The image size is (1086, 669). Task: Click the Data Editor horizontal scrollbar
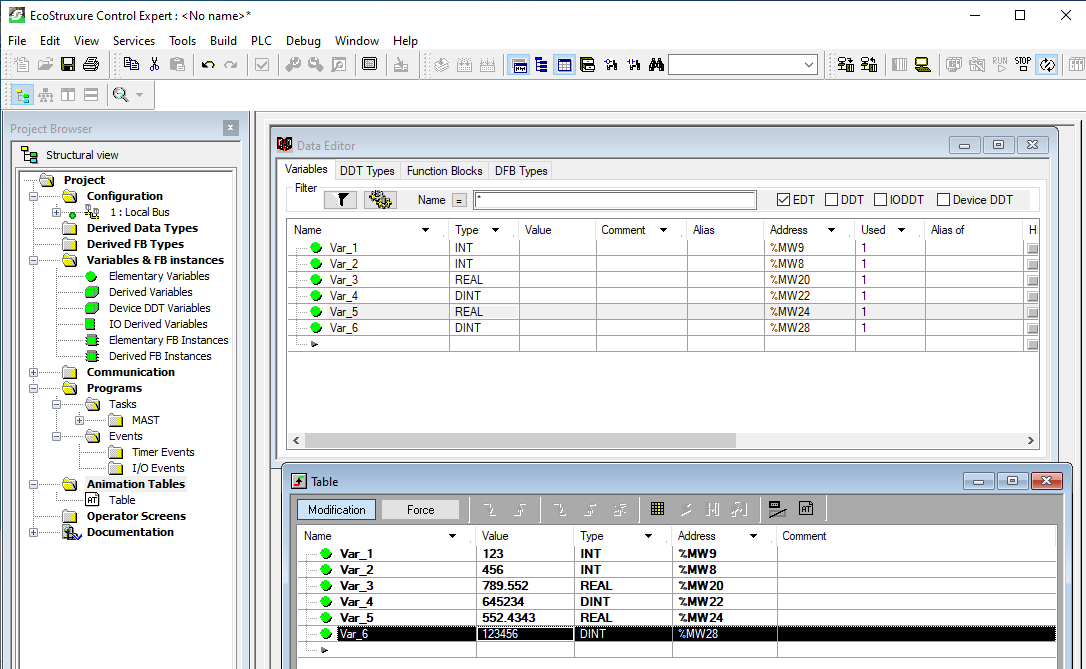click(520, 440)
